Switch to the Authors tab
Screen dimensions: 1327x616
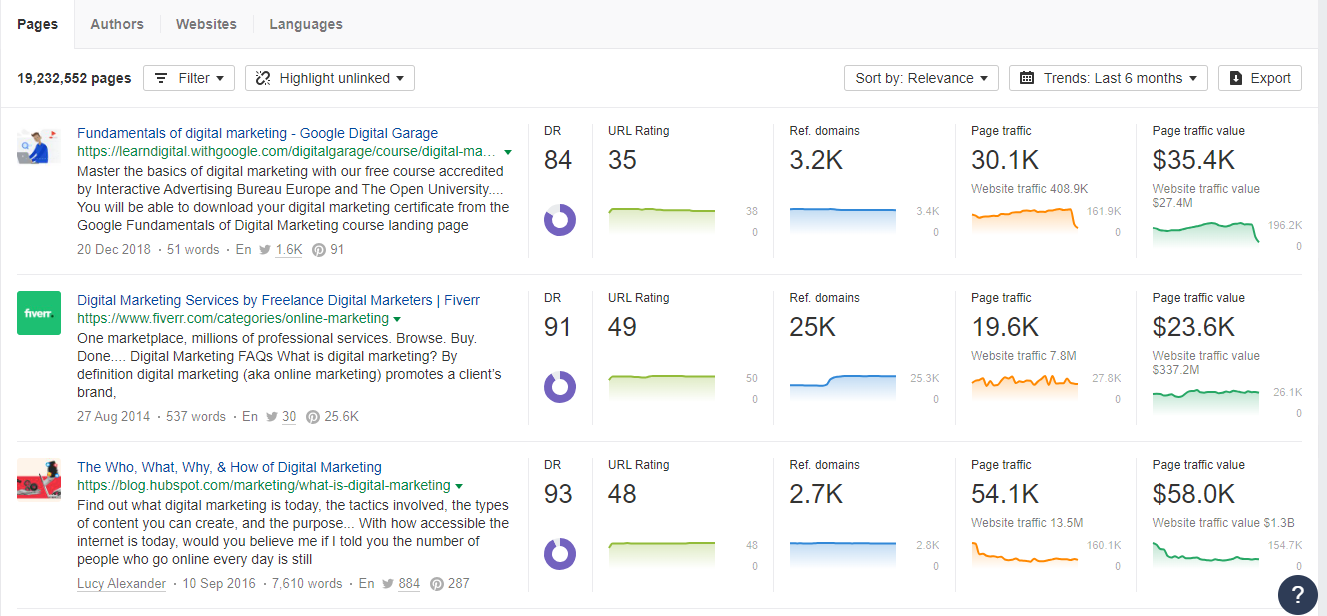(x=117, y=24)
